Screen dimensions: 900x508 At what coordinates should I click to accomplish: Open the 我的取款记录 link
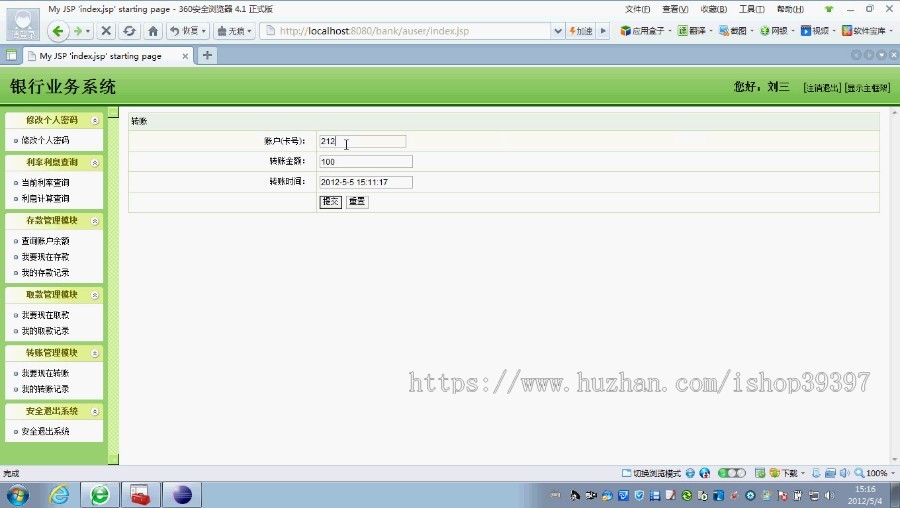click(45, 331)
